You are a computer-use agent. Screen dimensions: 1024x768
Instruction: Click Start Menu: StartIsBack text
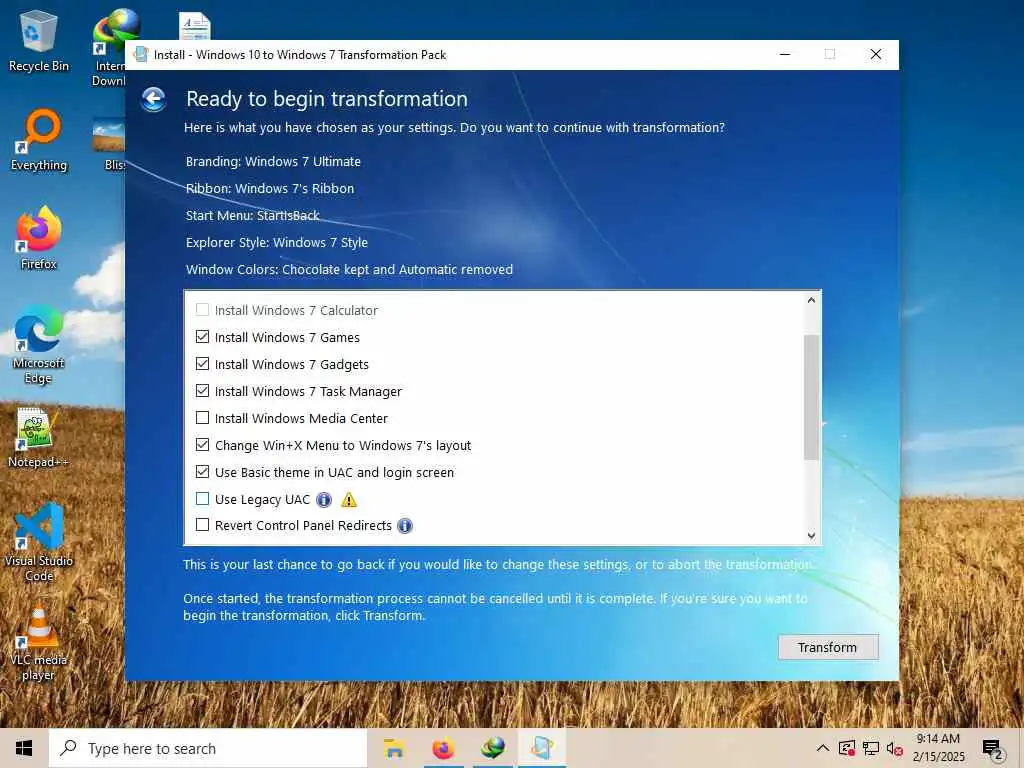point(253,216)
